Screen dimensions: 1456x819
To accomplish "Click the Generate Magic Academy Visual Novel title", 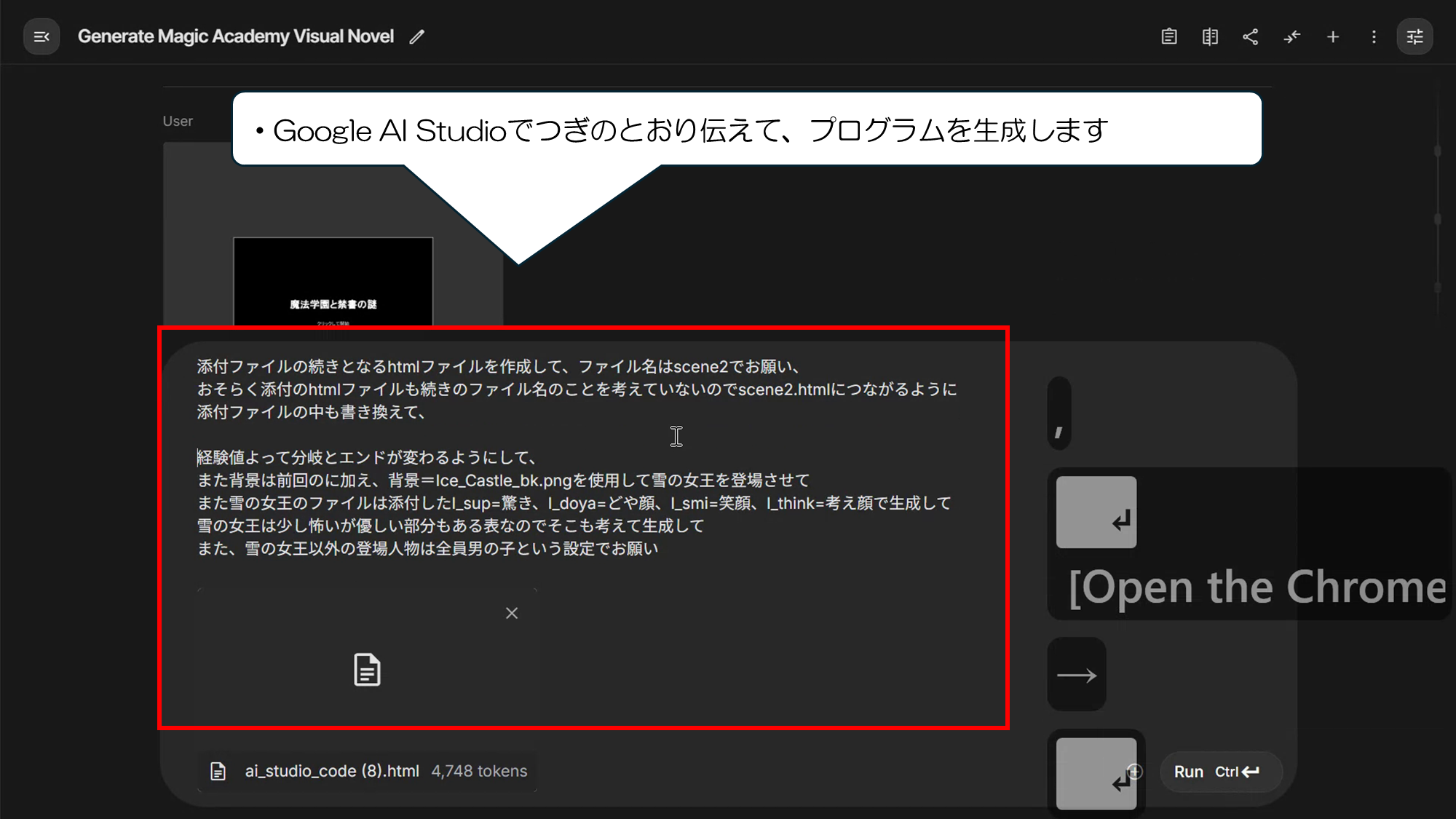I will point(235,36).
